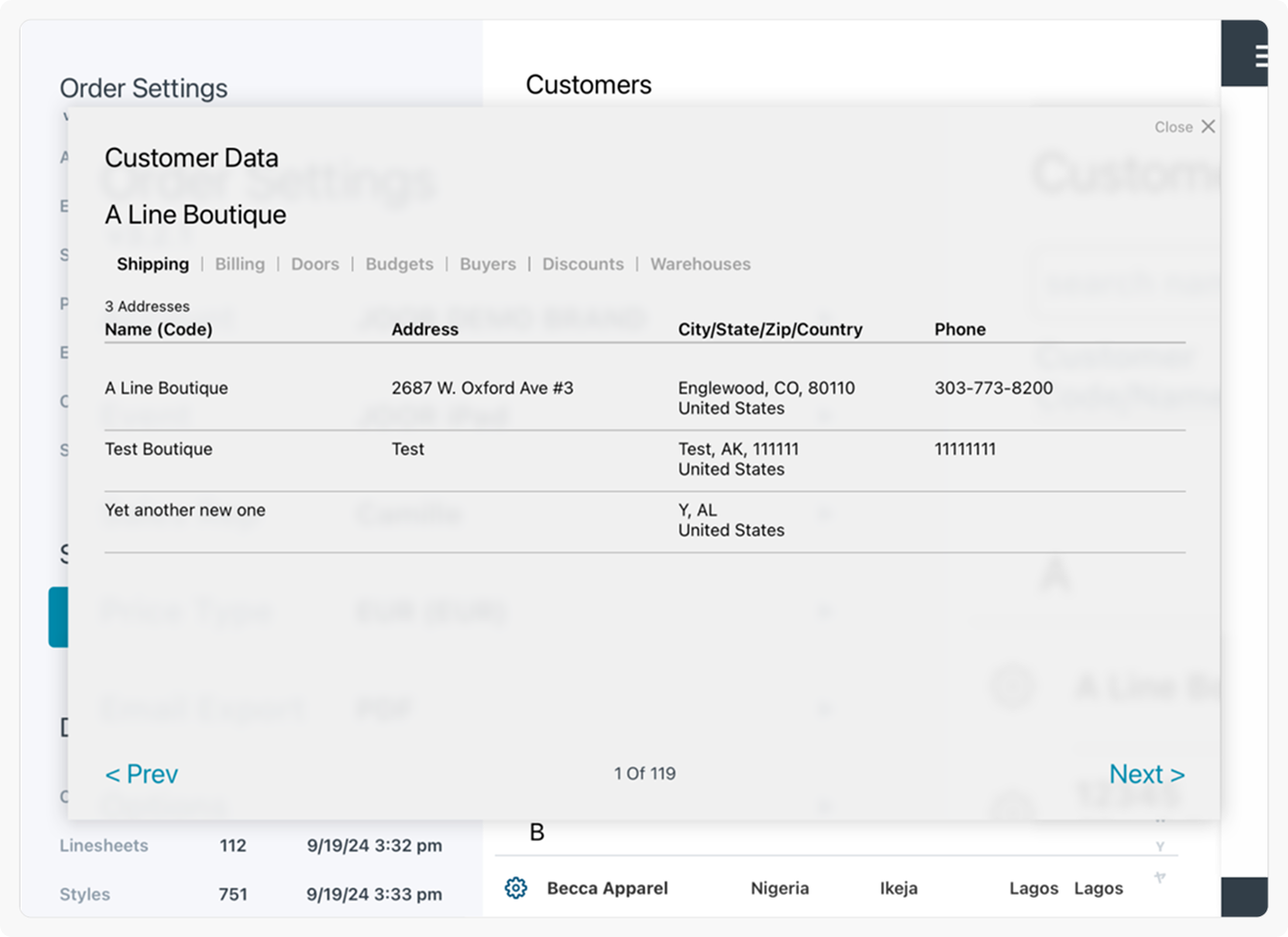
Task: Show the Discounts tab
Action: (x=582, y=264)
